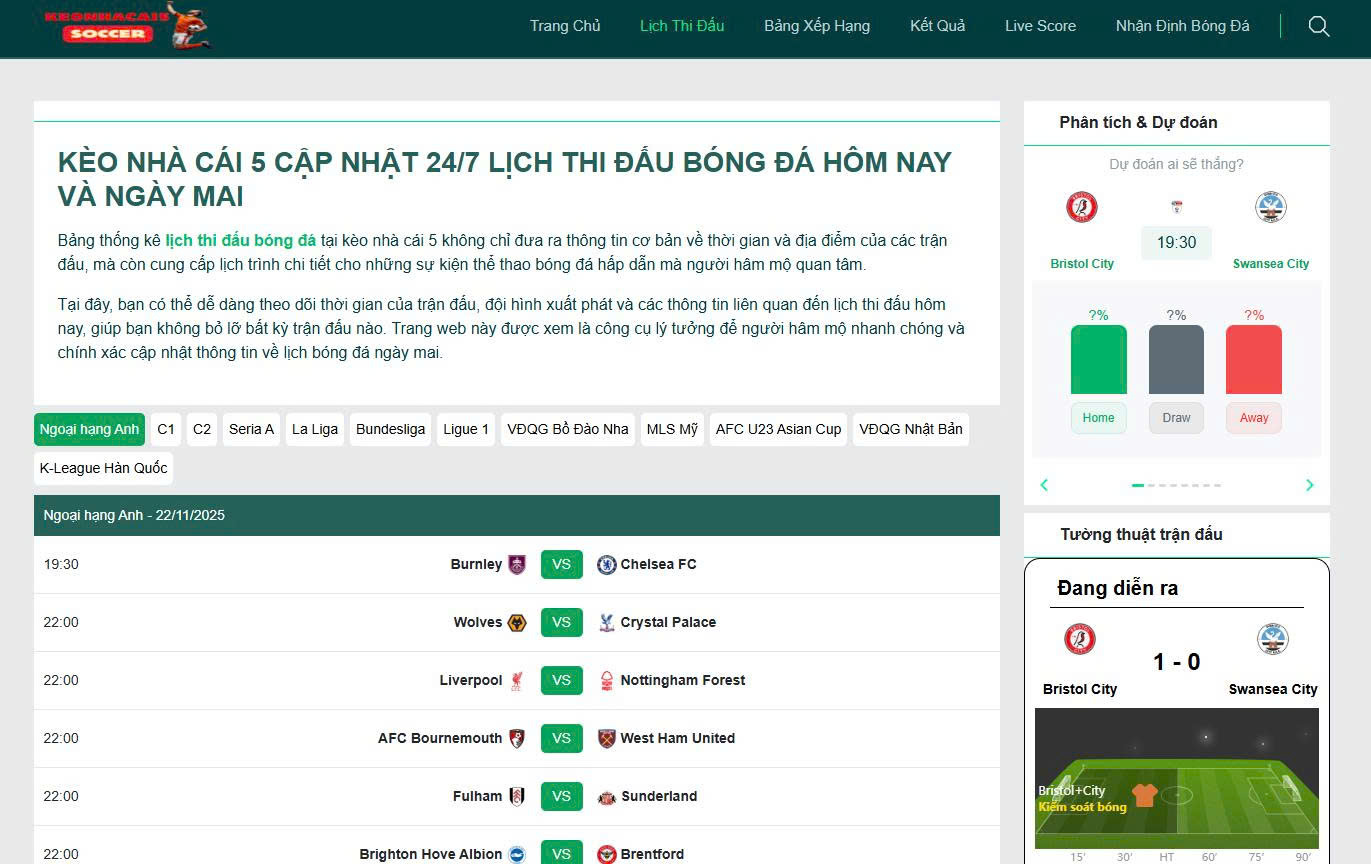Click the Liverpool club crest icon
This screenshot has width=1371, height=864.
(x=517, y=680)
